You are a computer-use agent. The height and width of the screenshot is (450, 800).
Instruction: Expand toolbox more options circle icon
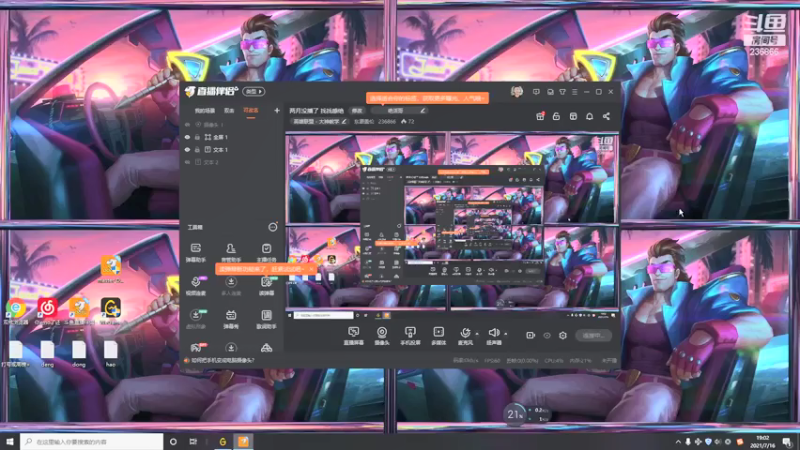click(273, 227)
